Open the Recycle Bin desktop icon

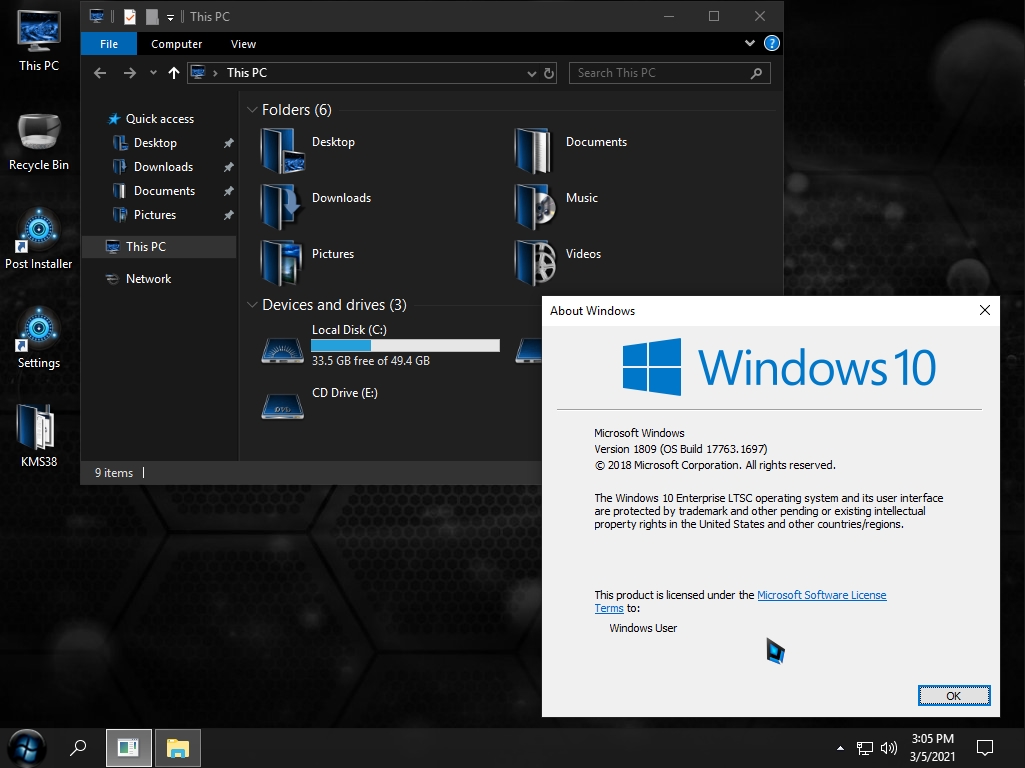coord(39,142)
